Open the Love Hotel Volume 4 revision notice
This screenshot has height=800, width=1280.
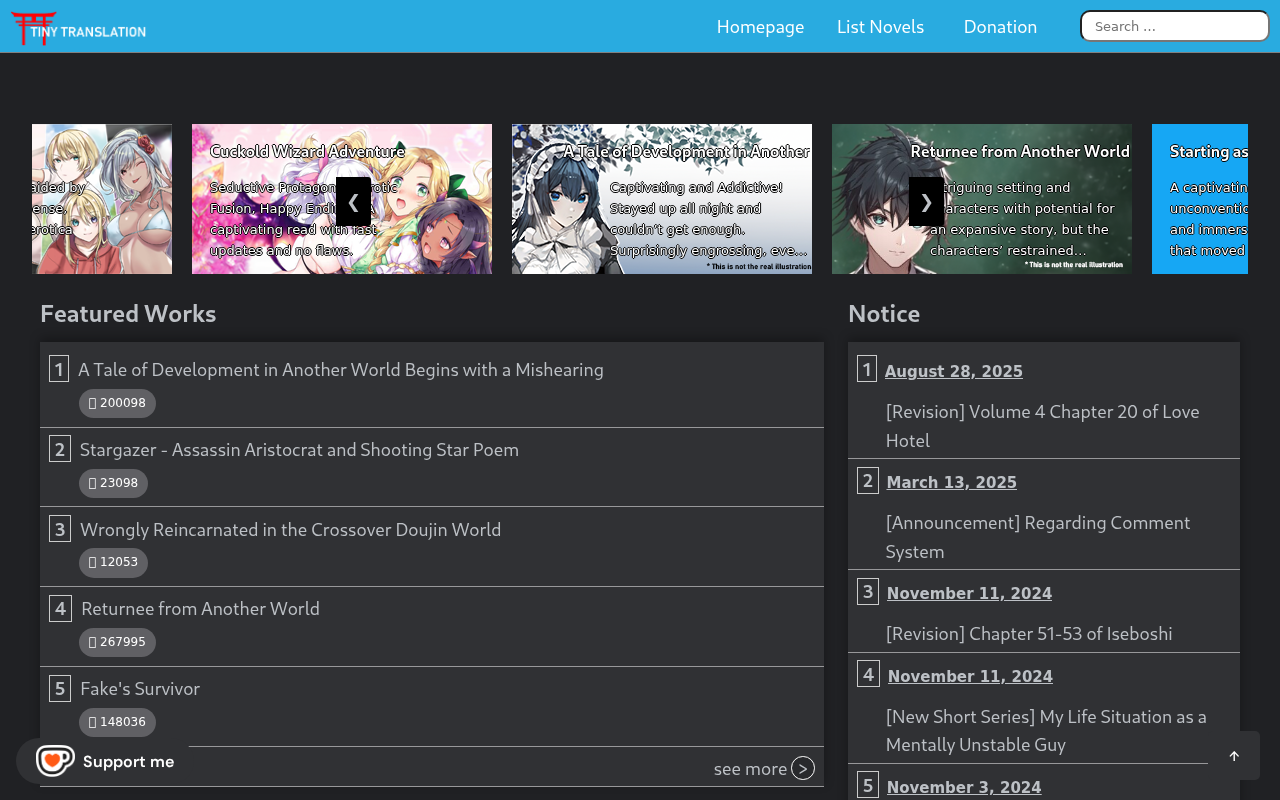click(x=1042, y=426)
